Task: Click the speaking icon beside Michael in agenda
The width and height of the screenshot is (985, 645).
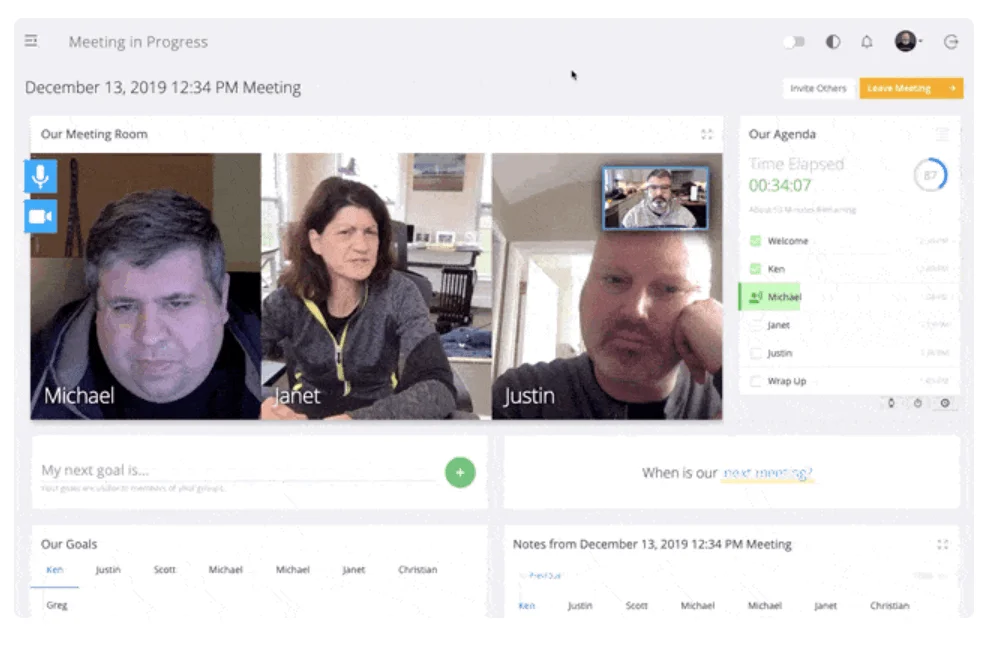Action: 756,296
